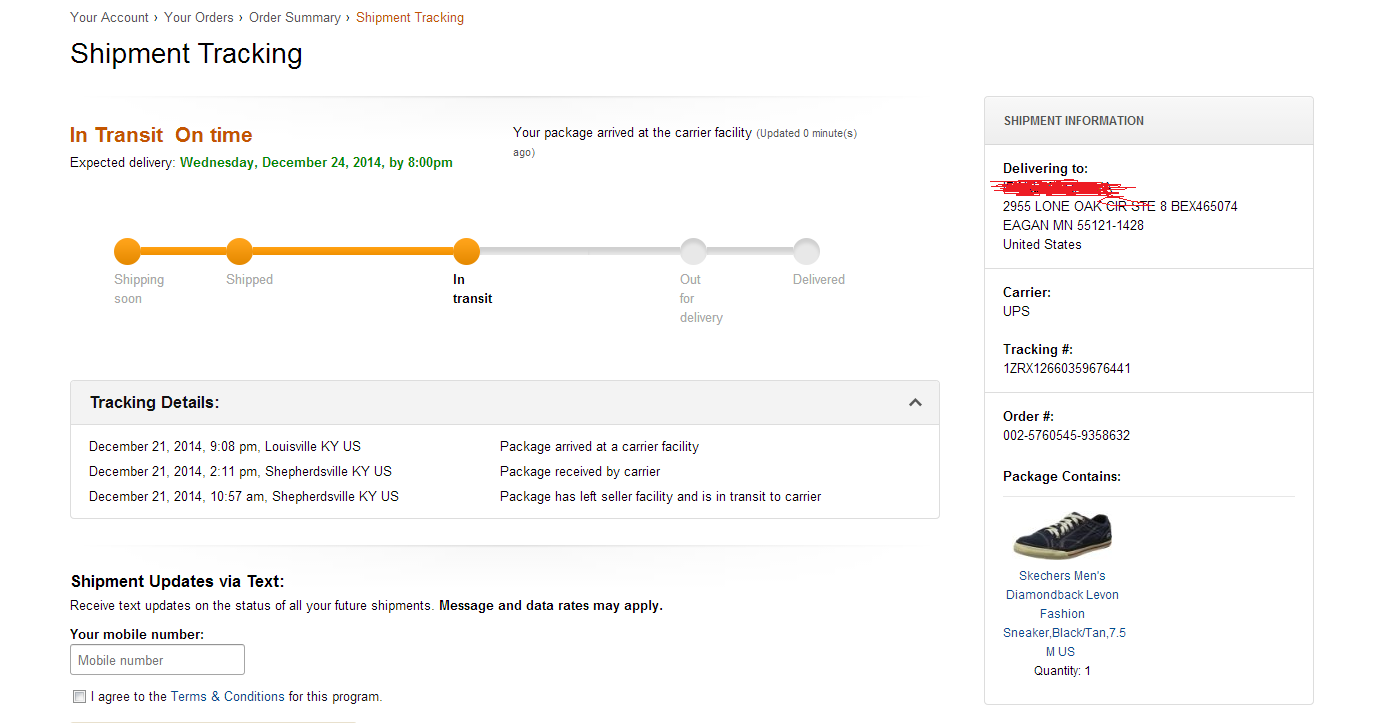1384x723 pixels.
Task: Click the Skechers sneaker product thumbnail
Action: click(1062, 534)
